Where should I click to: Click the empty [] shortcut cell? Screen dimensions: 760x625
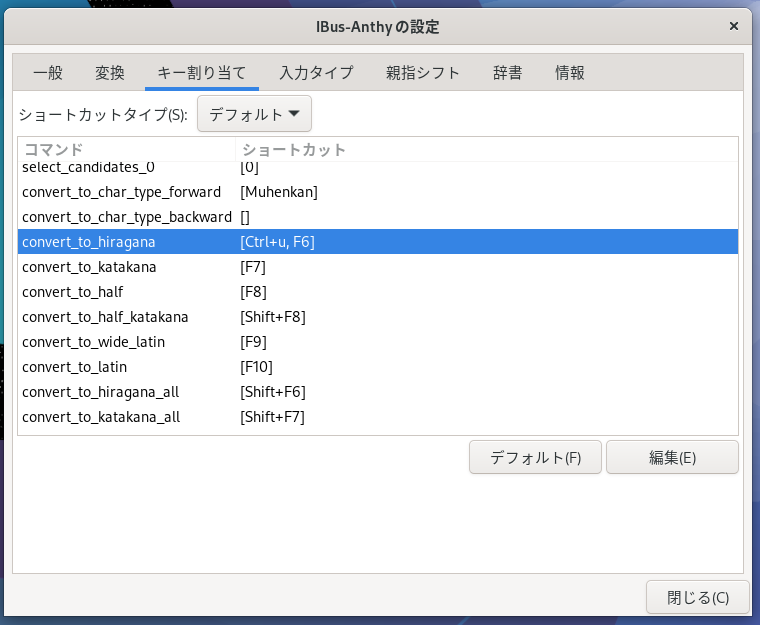[245, 217]
